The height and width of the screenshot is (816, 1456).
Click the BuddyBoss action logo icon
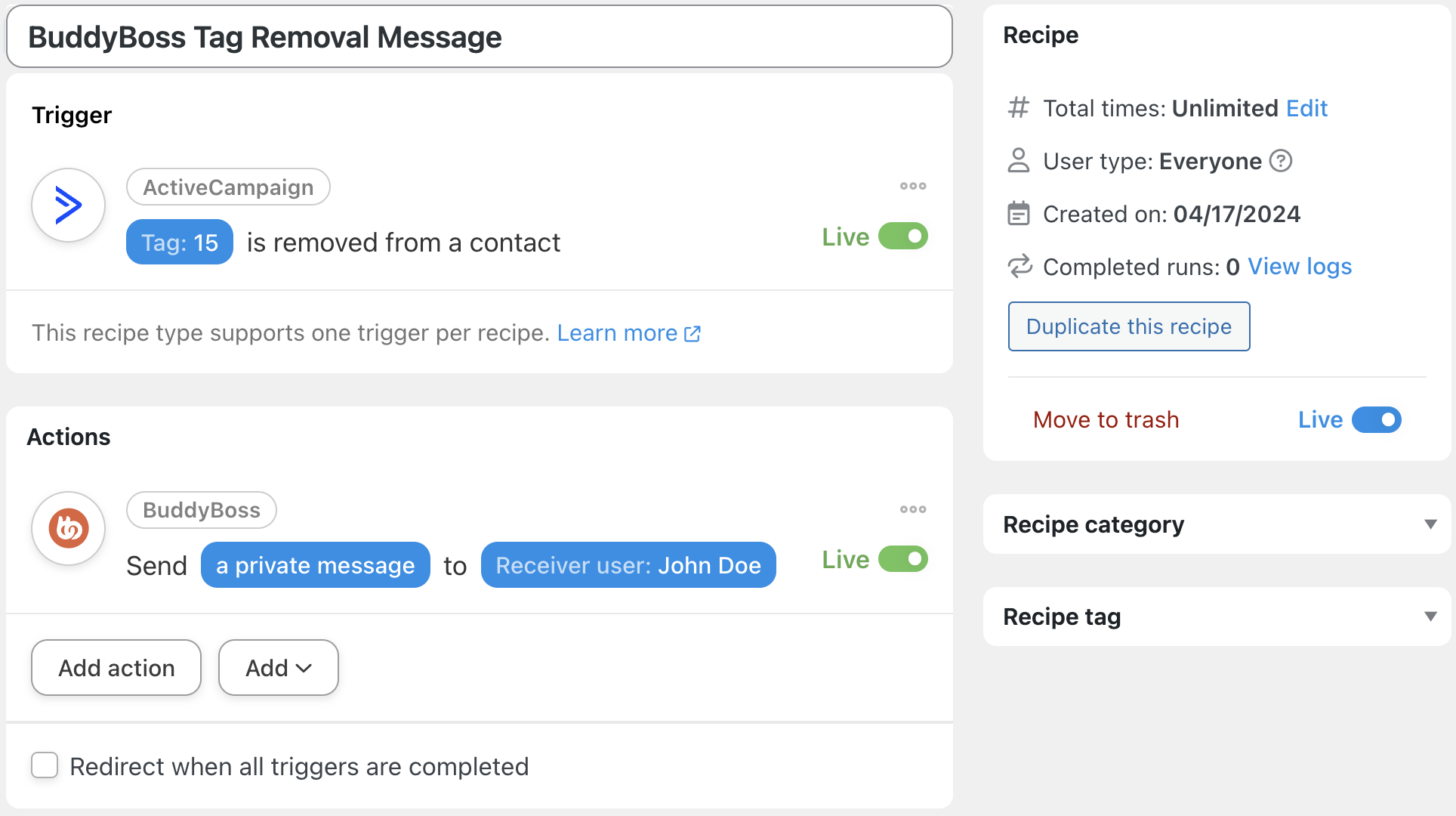(68, 528)
